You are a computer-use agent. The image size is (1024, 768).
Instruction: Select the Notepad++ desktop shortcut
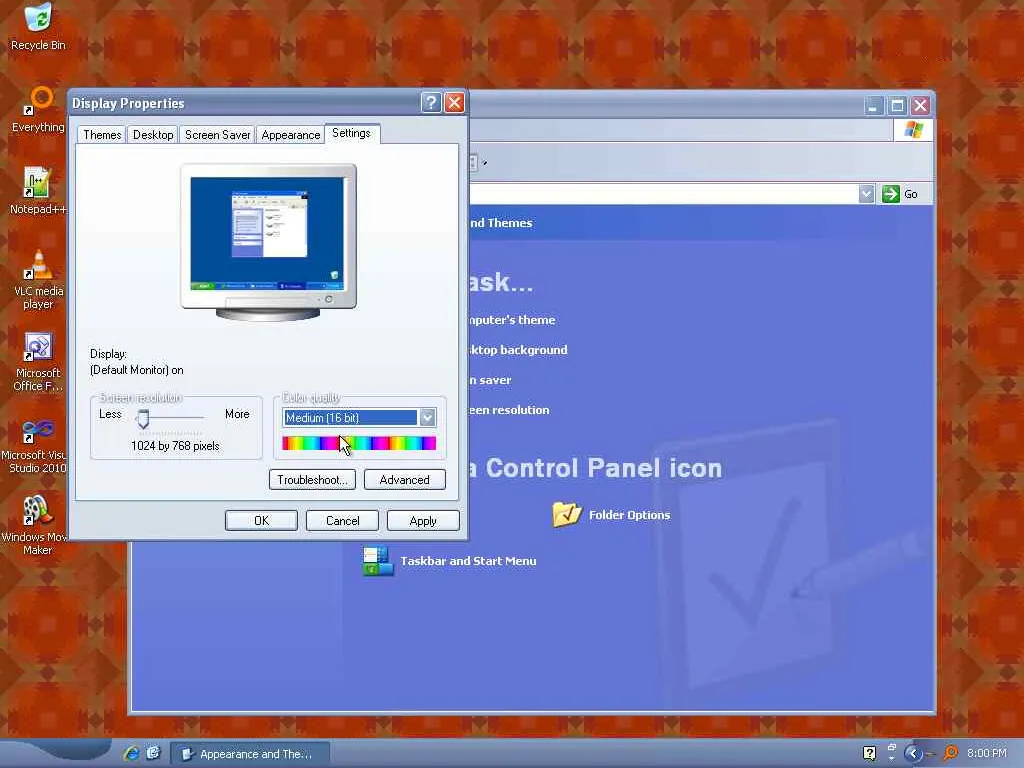click(x=38, y=191)
